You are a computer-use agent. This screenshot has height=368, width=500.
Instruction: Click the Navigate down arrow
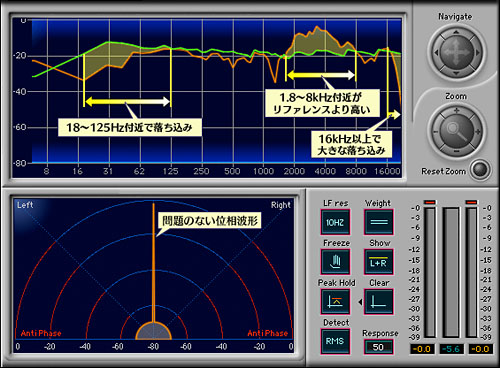point(456,73)
